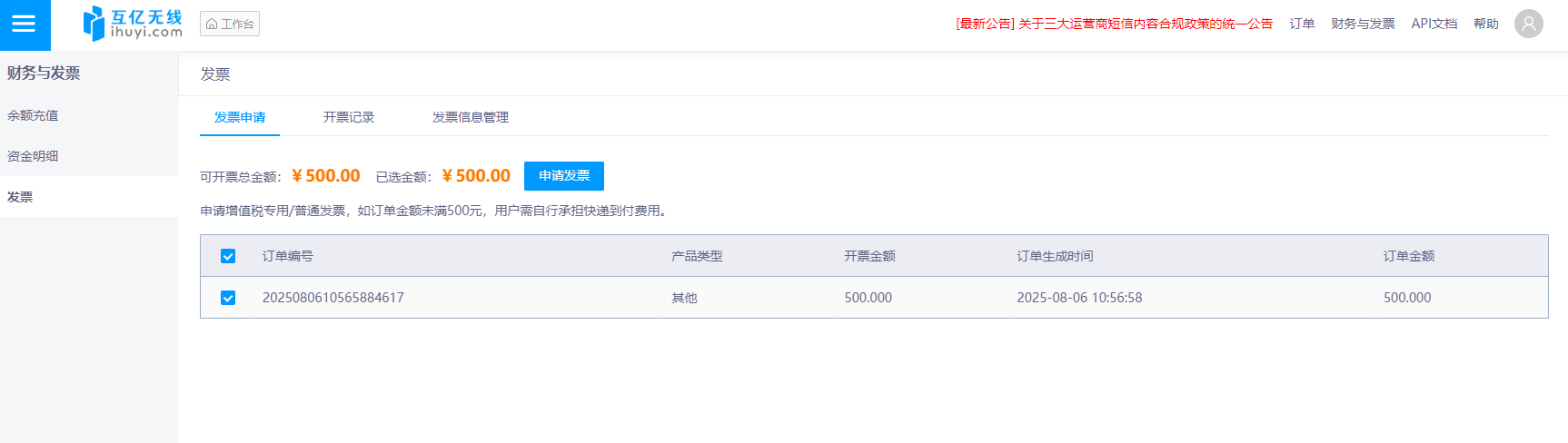The image size is (1568, 443).
Task: Open the hamburger menu icon
Action: pyautogui.click(x=25, y=25)
